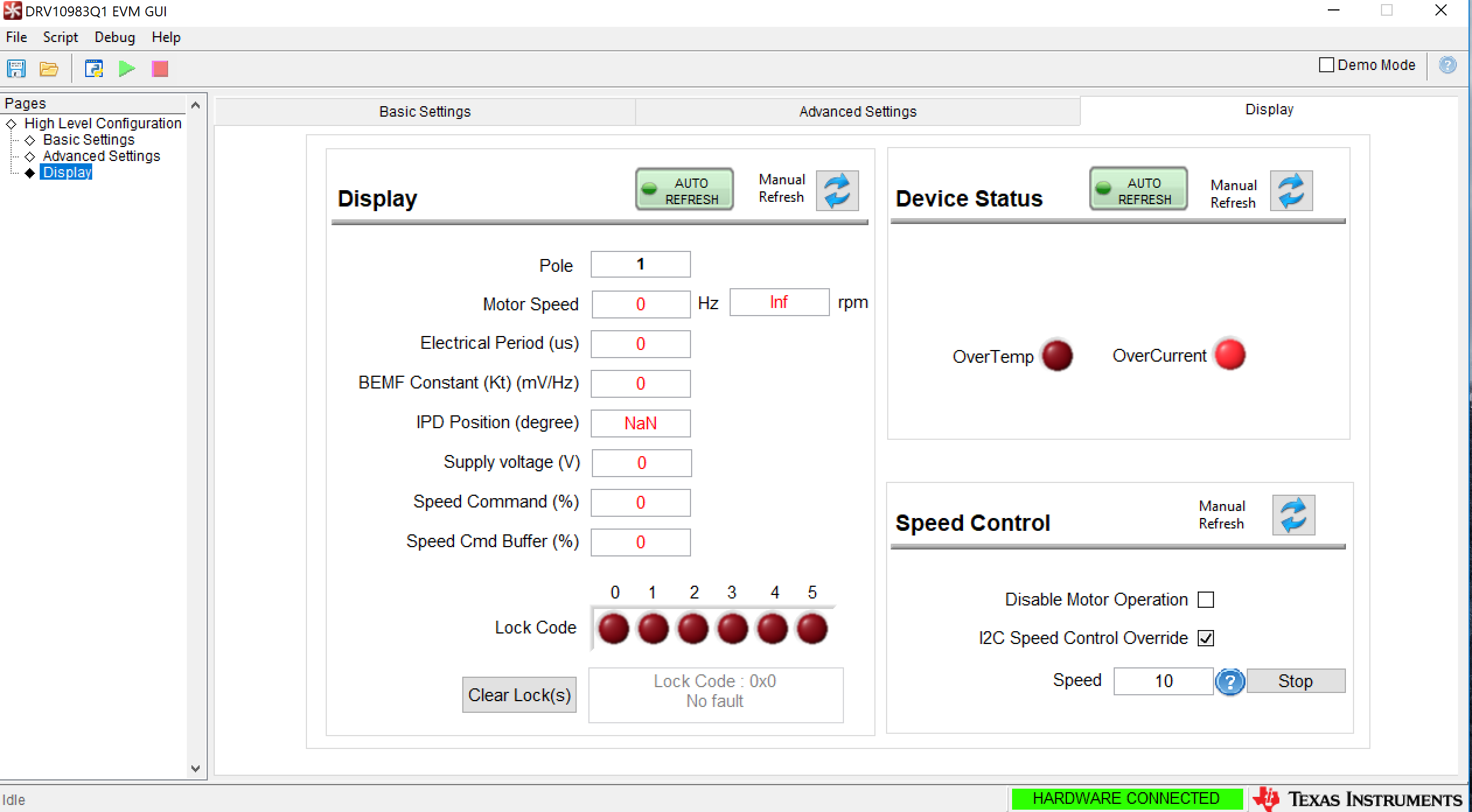Select Advanced Settings in Pages tree
Viewport: 1472px width, 812px height.
tap(102, 156)
